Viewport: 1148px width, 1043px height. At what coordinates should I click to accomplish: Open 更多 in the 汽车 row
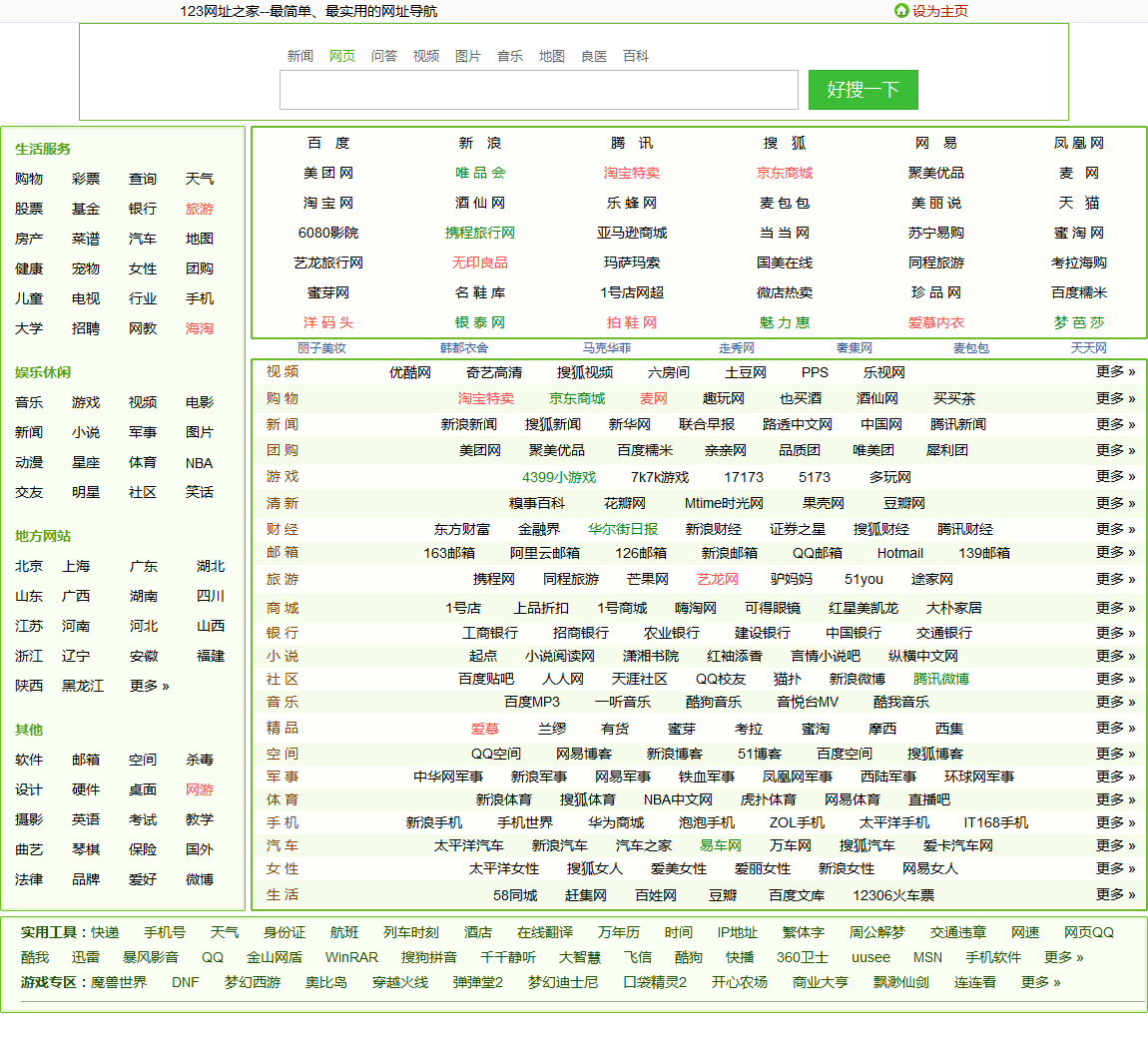pos(1115,845)
